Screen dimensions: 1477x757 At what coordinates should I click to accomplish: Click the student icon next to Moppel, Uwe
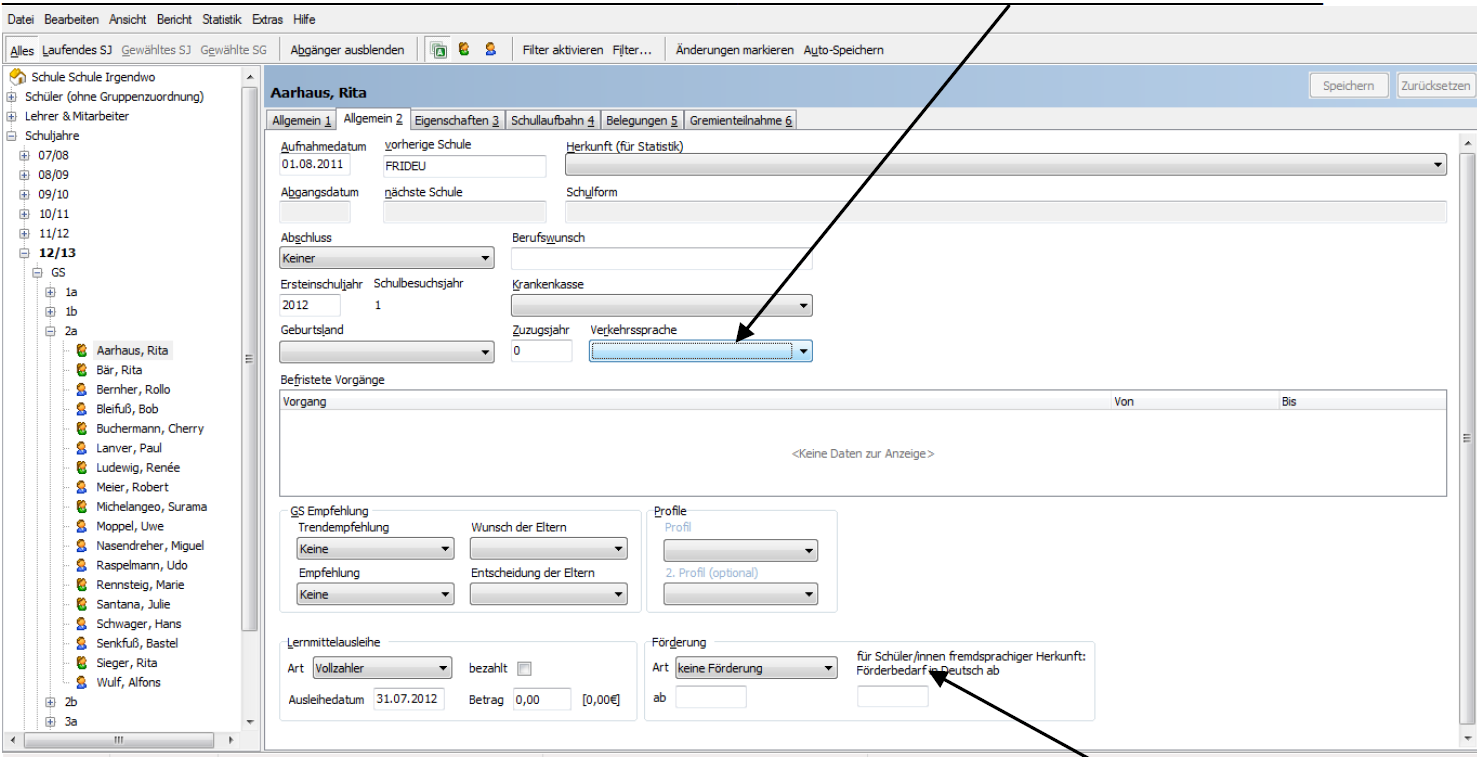[82, 526]
